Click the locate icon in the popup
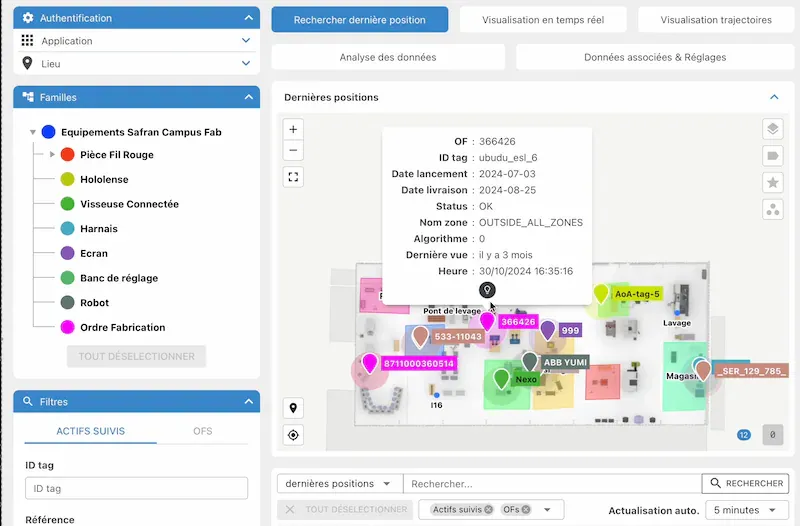Screen dimensions: 800x526 tap(487, 290)
